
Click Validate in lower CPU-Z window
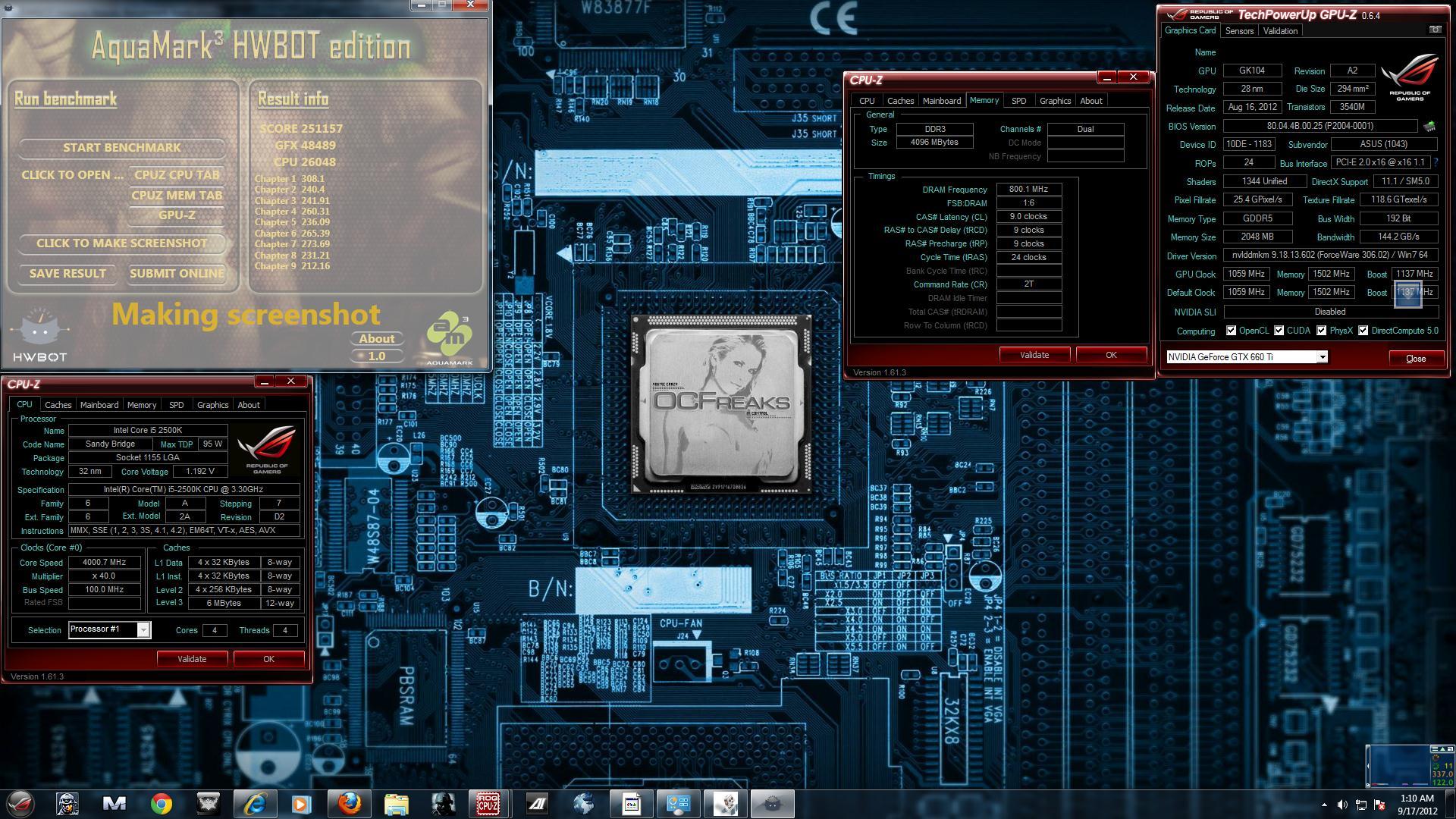[x=192, y=659]
